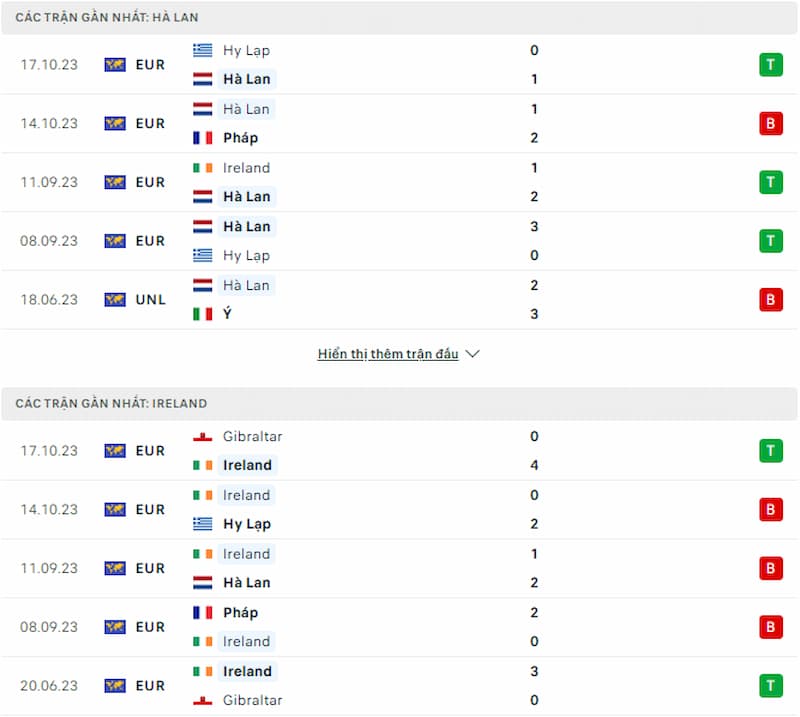Screen dimensions: 800x717
Task: Click Netherlands flag in Ireland's 11.09.23 match
Action: 203,582
